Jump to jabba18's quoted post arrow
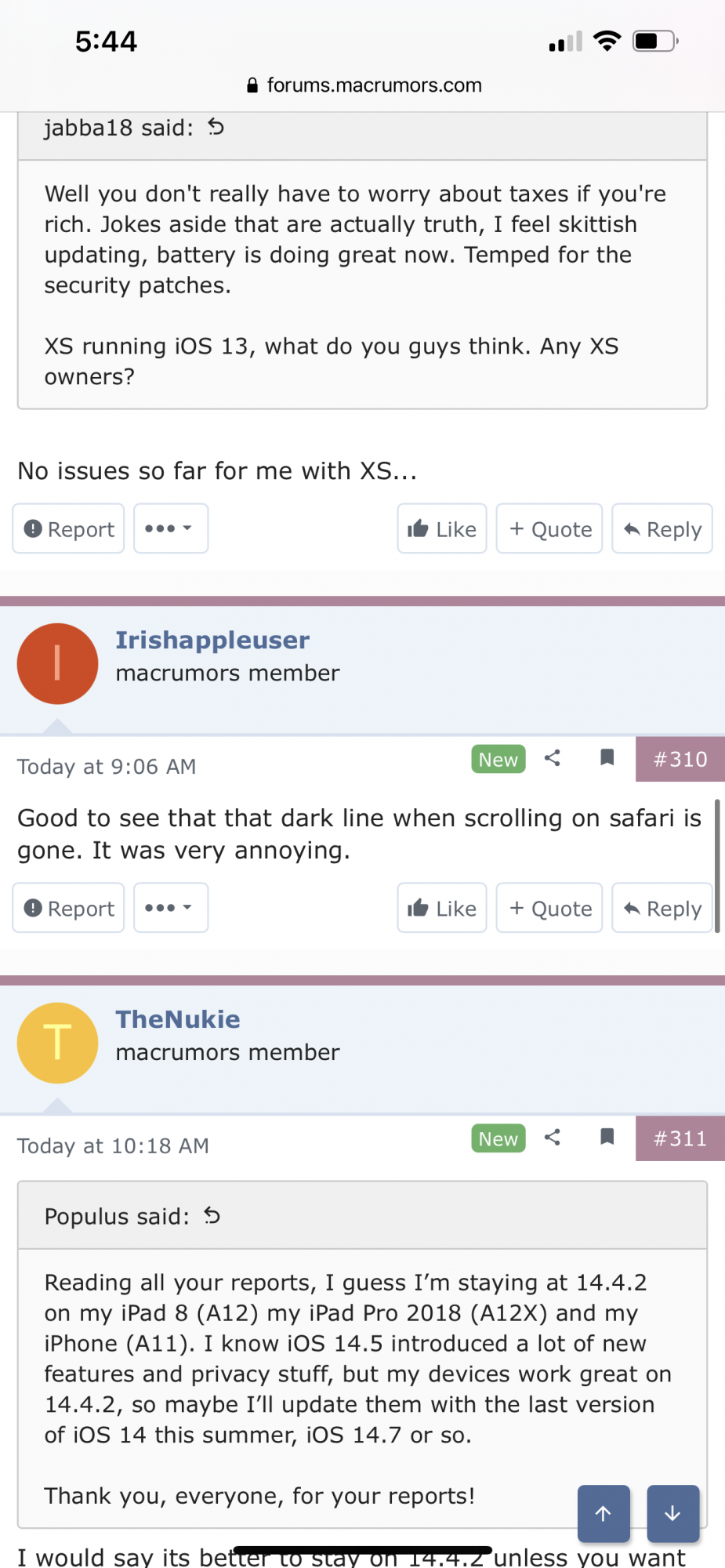Viewport: 725px width, 1568px height. point(216,127)
